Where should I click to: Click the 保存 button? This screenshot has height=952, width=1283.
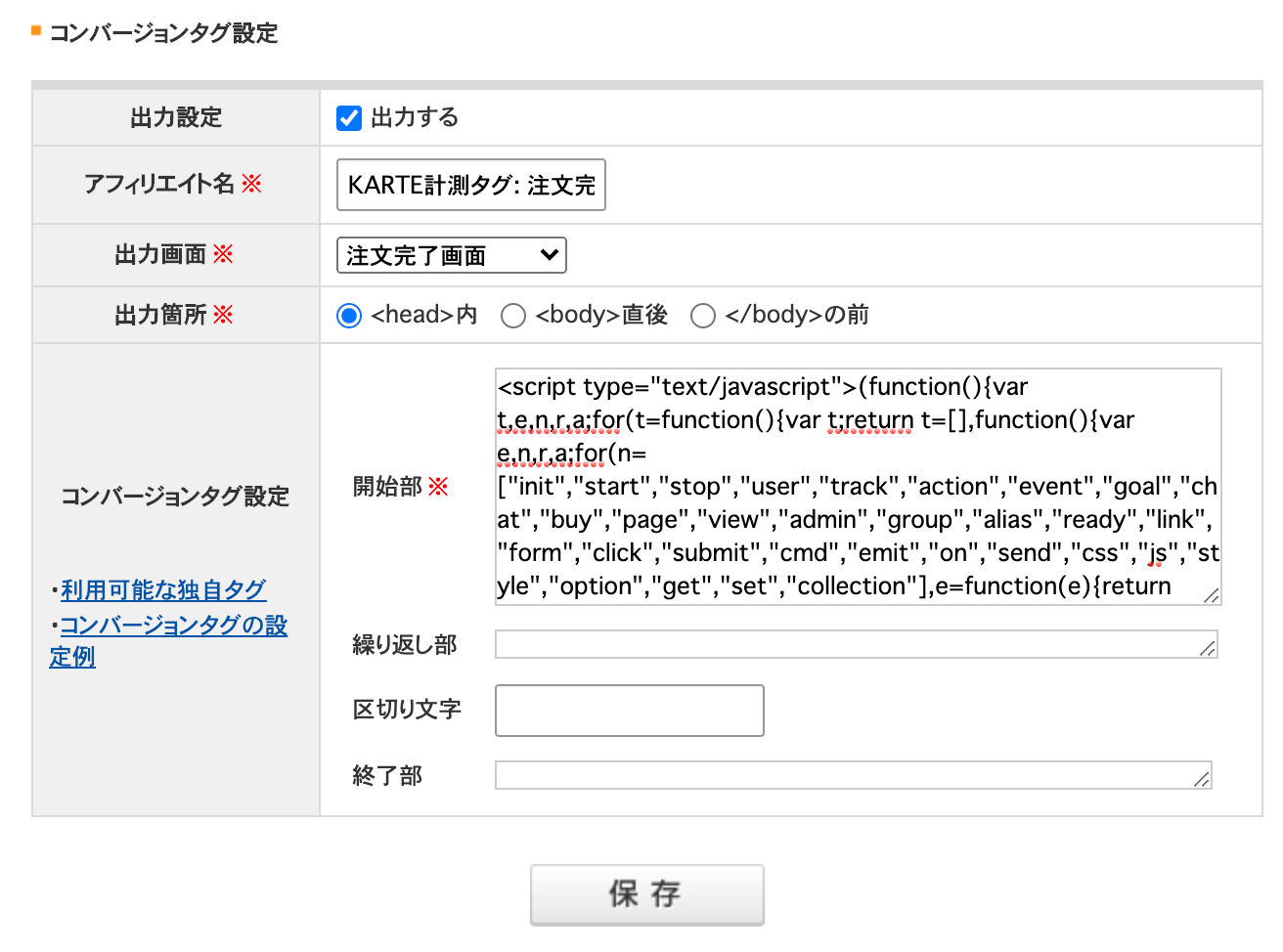(647, 894)
